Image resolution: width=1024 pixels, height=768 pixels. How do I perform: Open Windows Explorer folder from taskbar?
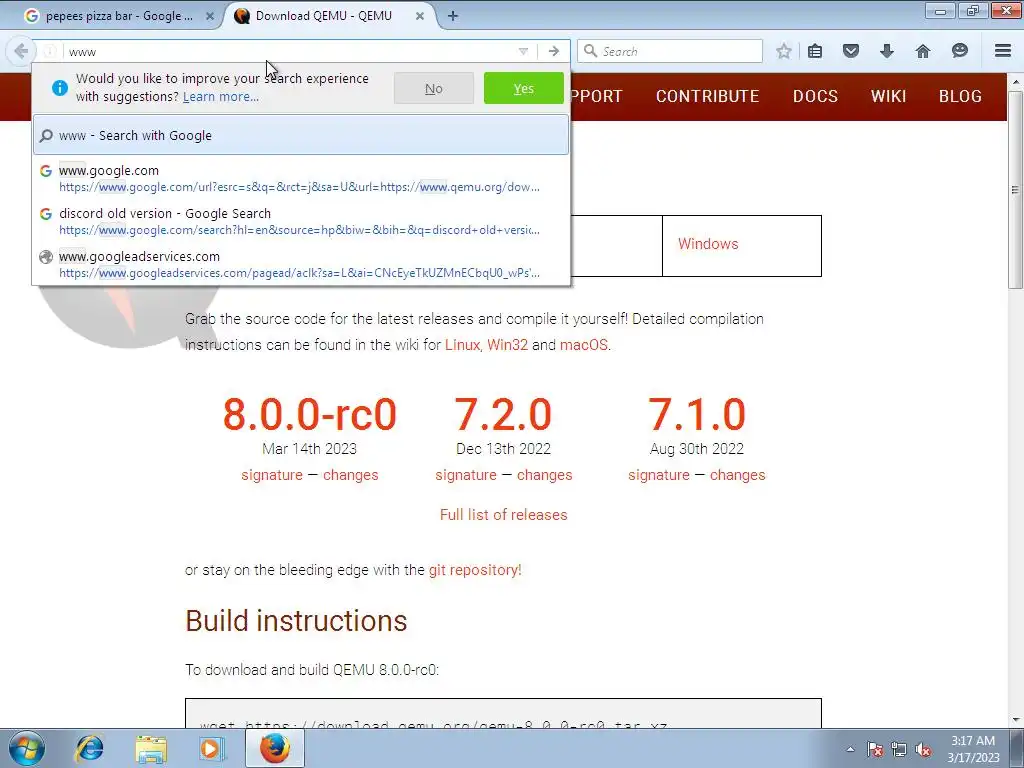pos(151,748)
